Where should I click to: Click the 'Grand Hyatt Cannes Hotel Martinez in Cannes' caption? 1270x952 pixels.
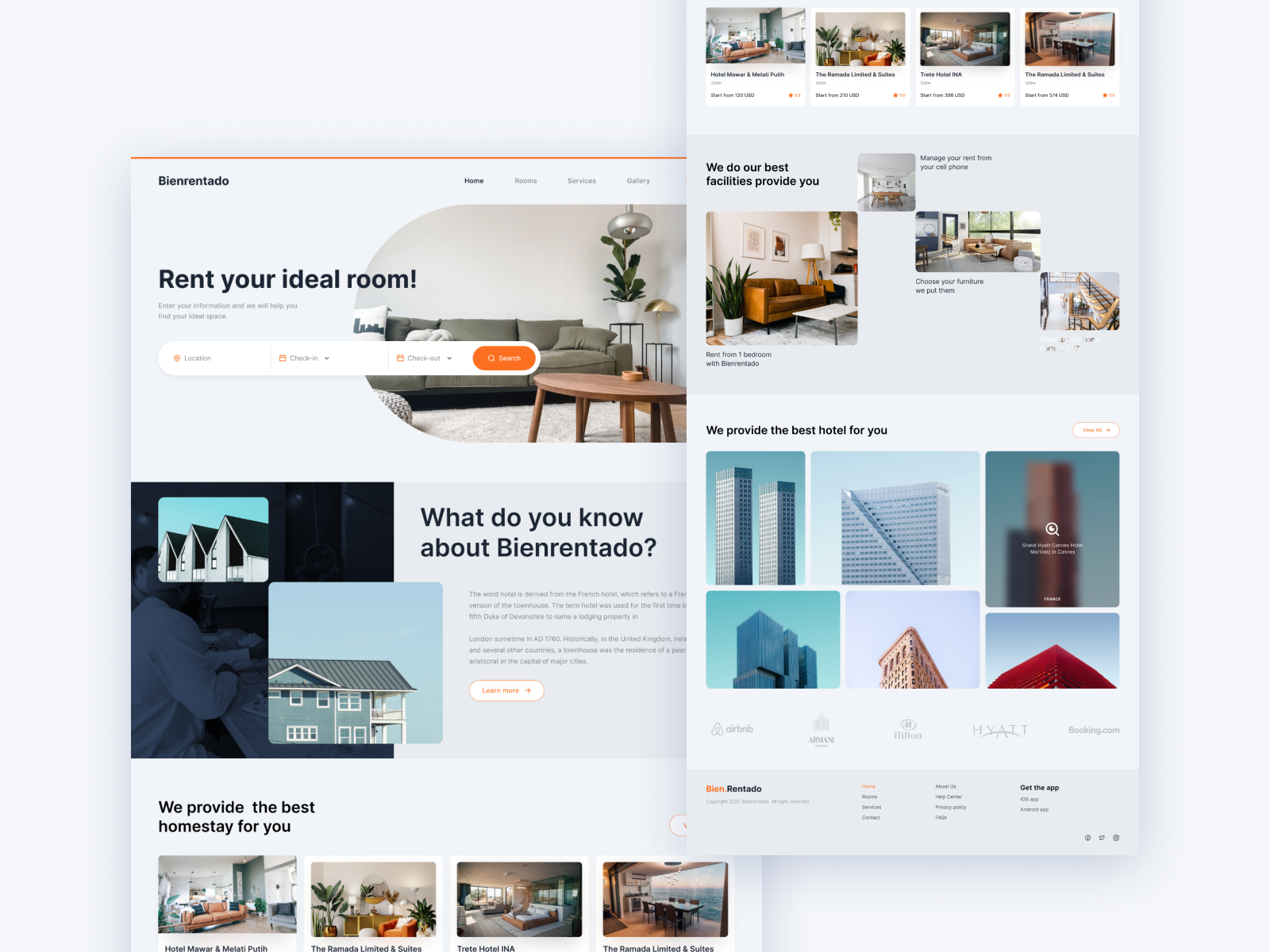(x=1053, y=548)
